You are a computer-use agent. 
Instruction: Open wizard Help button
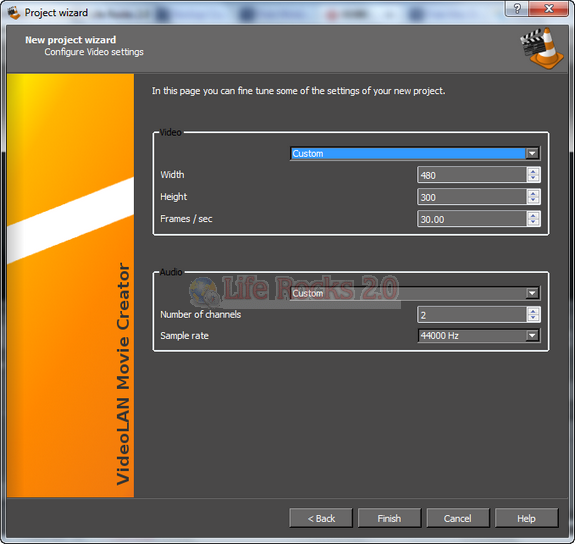[527, 518]
